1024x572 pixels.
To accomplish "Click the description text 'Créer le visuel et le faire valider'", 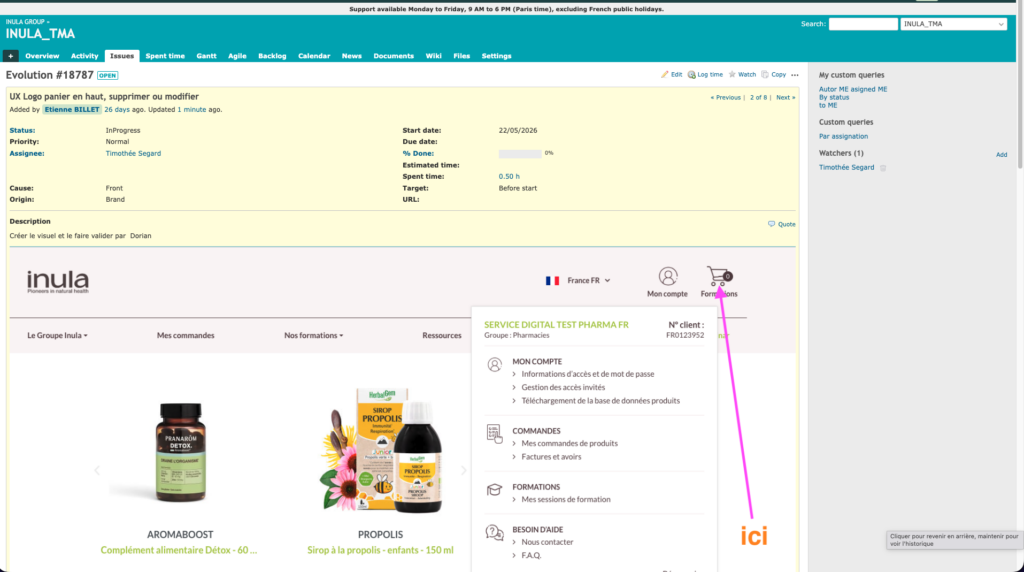I will [67, 236].
